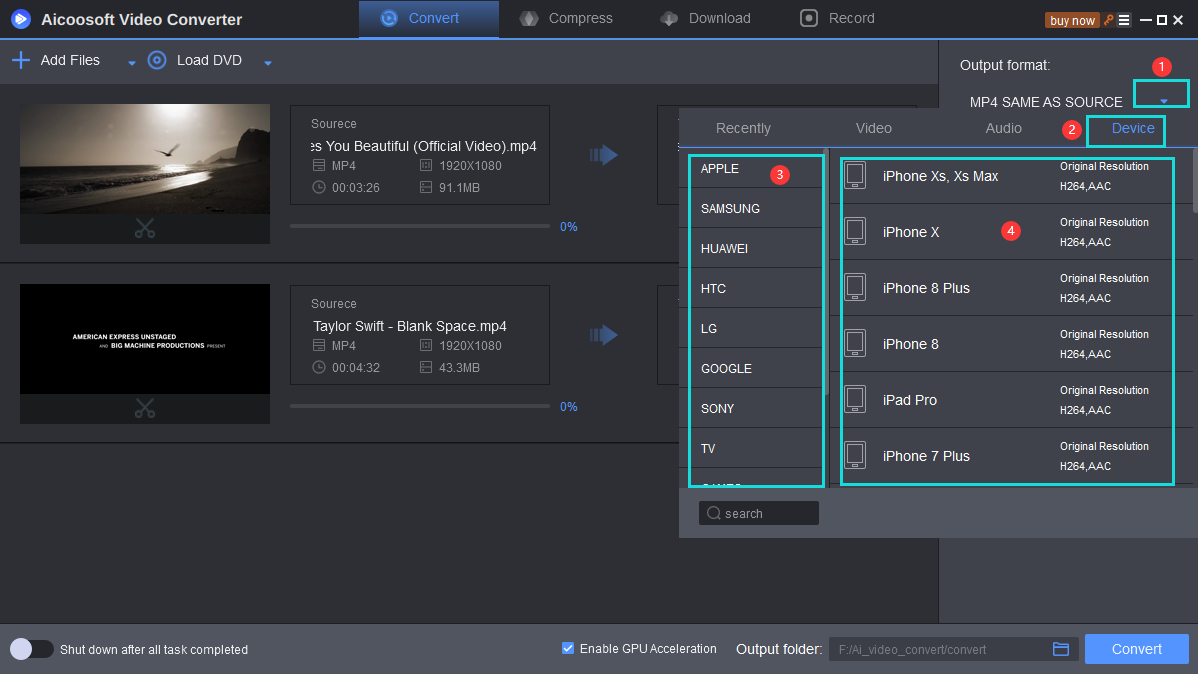Choose SONY in the brand list

[x=753, y=408]
